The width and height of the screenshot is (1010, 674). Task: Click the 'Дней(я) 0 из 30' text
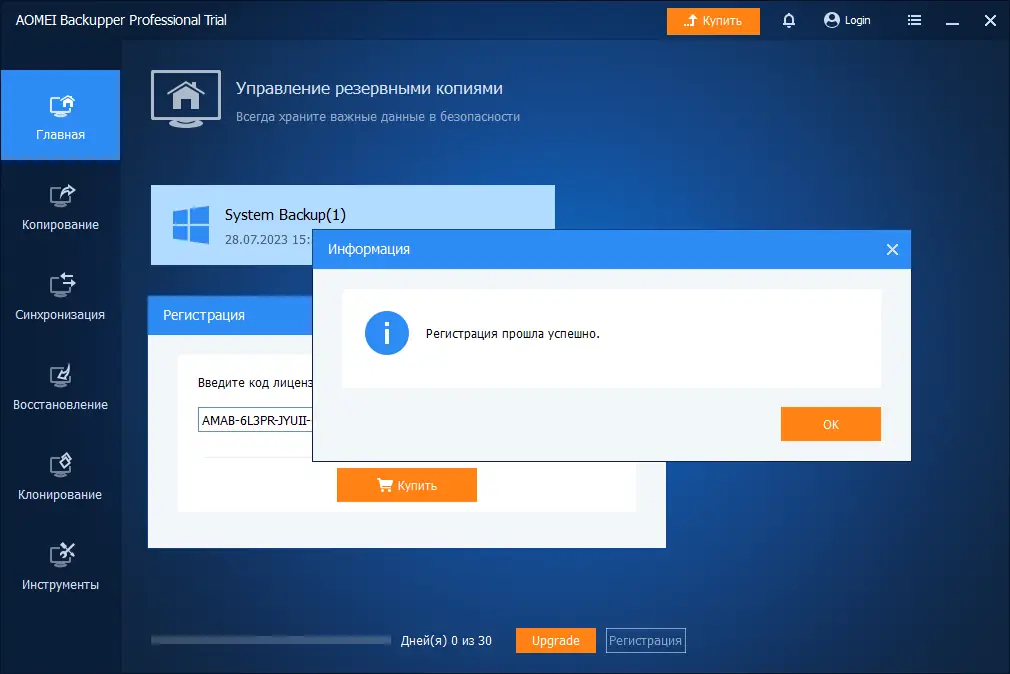(x=446, y=640)
